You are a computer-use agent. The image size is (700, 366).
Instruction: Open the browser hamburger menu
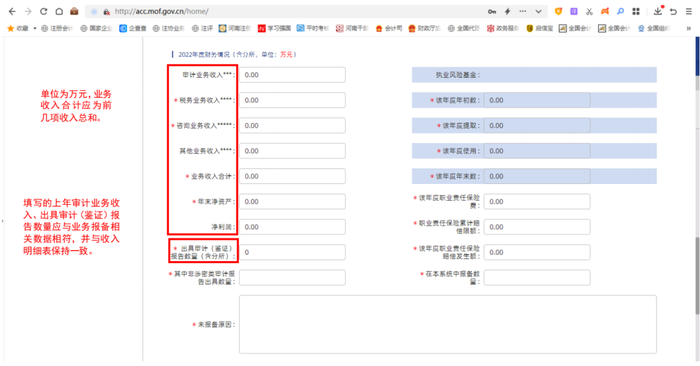point(689,12)
